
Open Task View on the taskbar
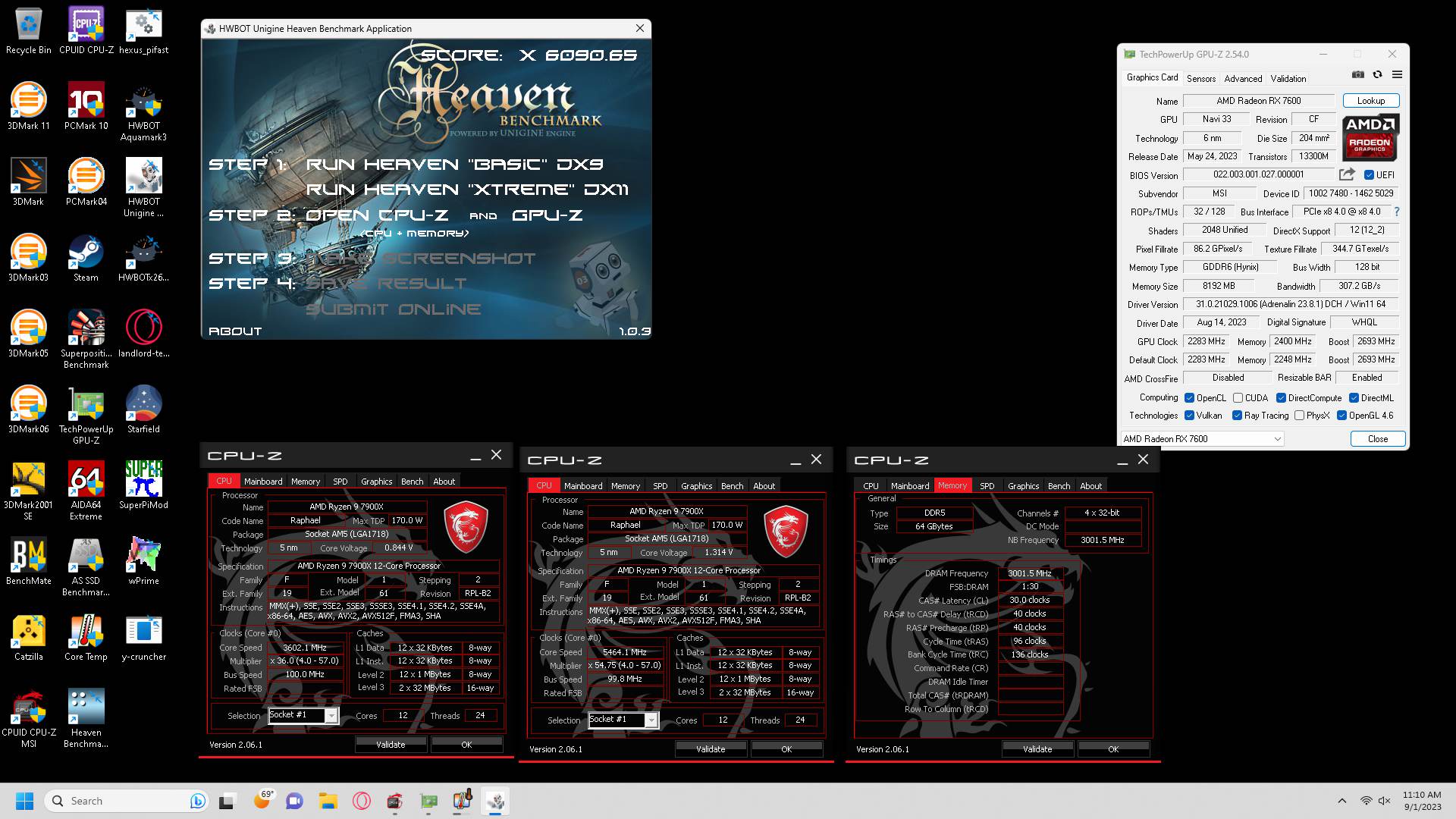coord(227,801)
